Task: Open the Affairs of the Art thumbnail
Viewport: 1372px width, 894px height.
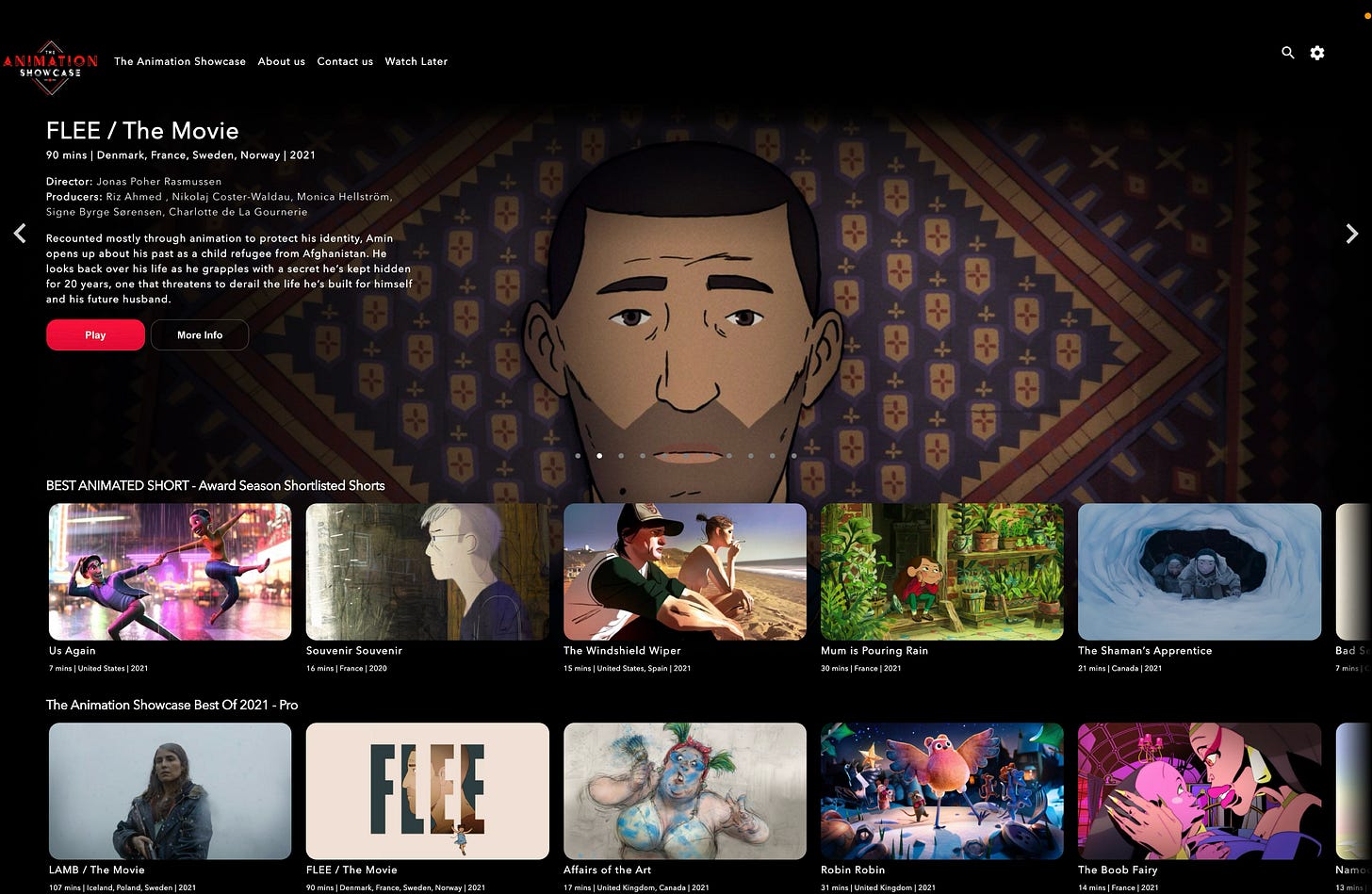Action: (x=685, y=791)
